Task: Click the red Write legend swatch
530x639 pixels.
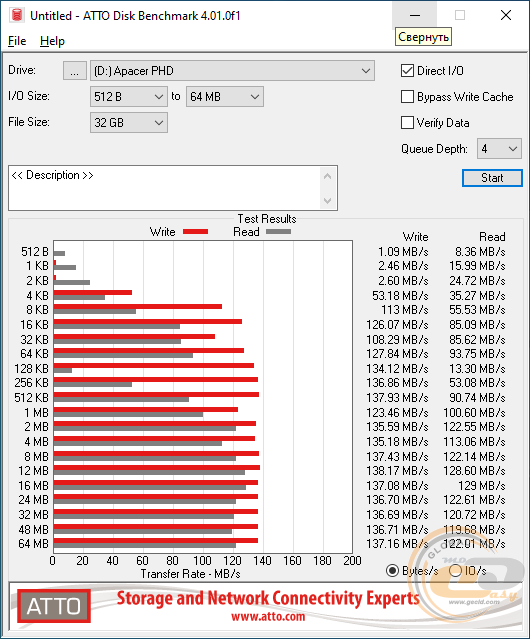Action: 196,231
